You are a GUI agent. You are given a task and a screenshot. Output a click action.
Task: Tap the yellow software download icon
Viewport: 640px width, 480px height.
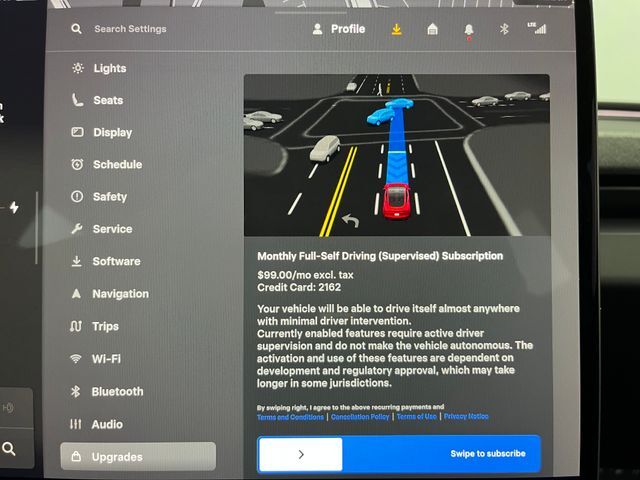pos(396,29)
